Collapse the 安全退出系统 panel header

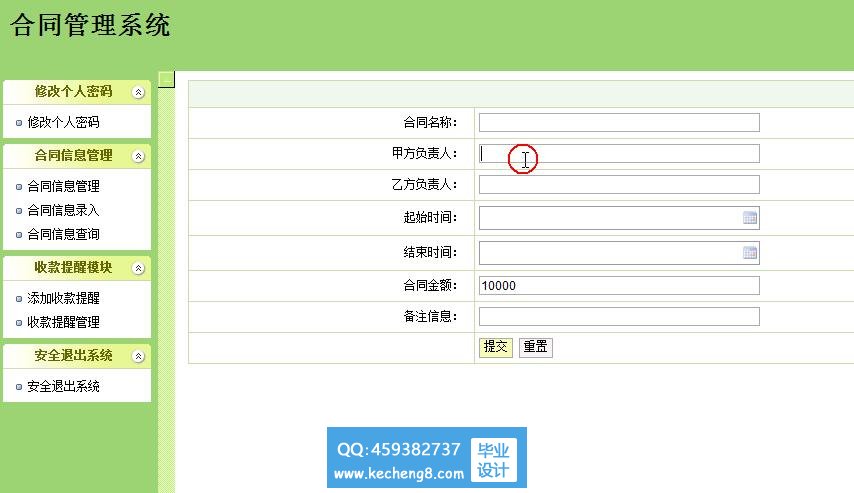tap(138, 356)
